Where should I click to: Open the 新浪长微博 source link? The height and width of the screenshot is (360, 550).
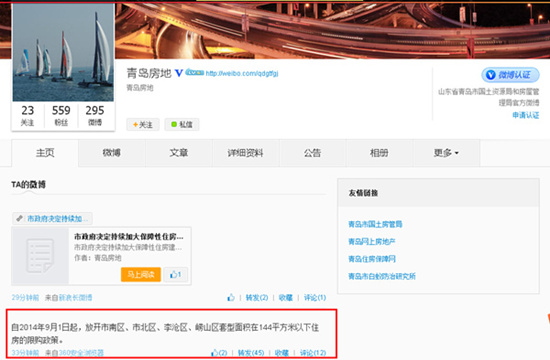click(x=75, y=298)
